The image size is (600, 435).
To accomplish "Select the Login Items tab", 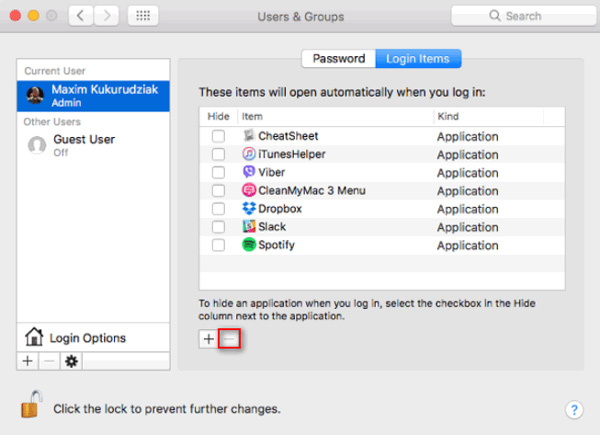I will point(418,59).
